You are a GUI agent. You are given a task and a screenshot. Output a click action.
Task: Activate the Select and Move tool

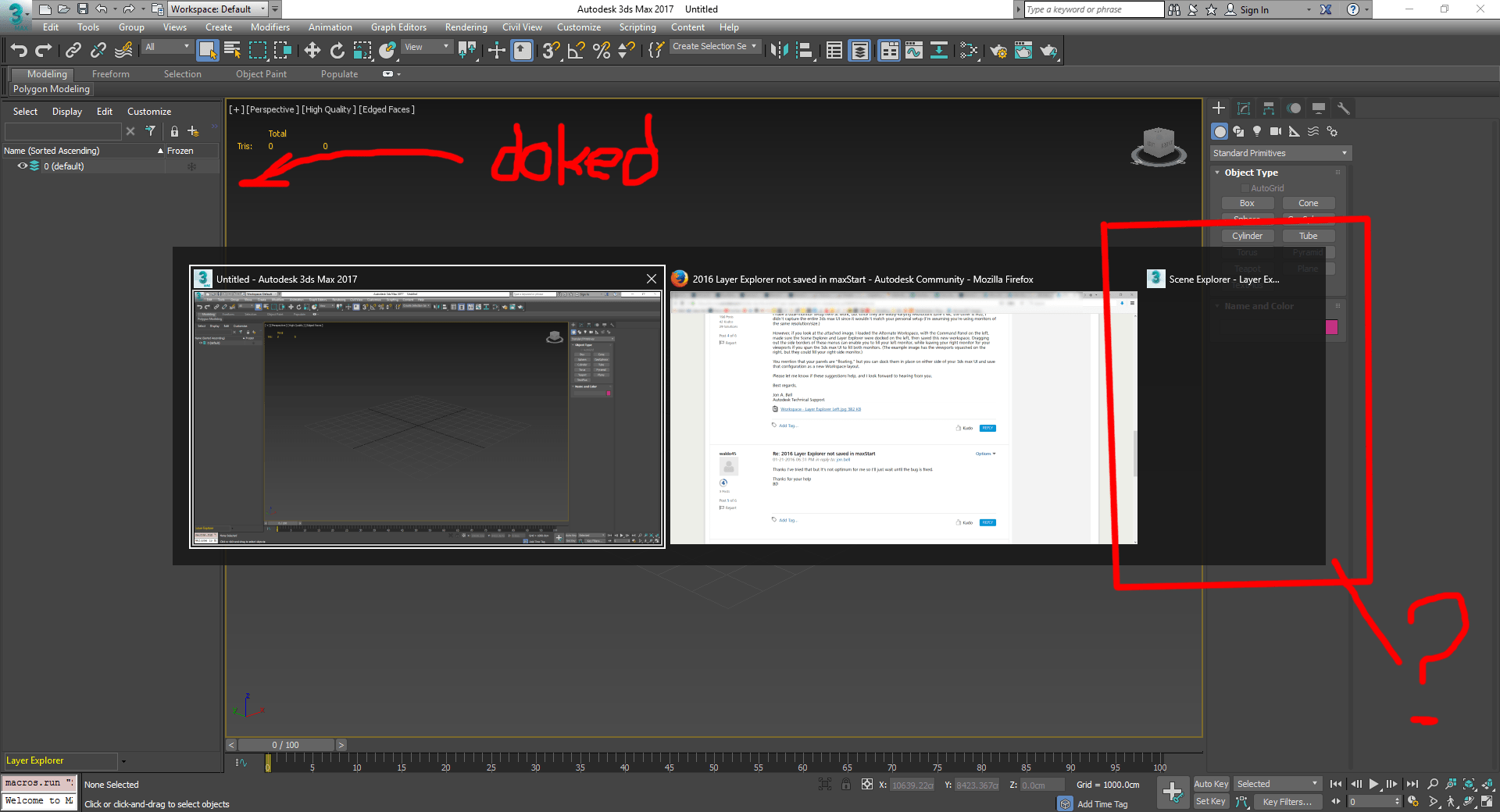312,51
